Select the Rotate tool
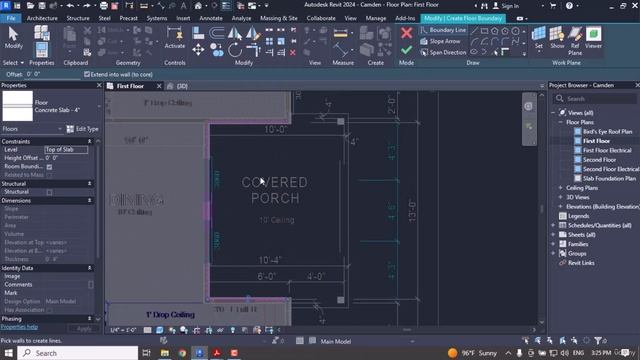 235,50
